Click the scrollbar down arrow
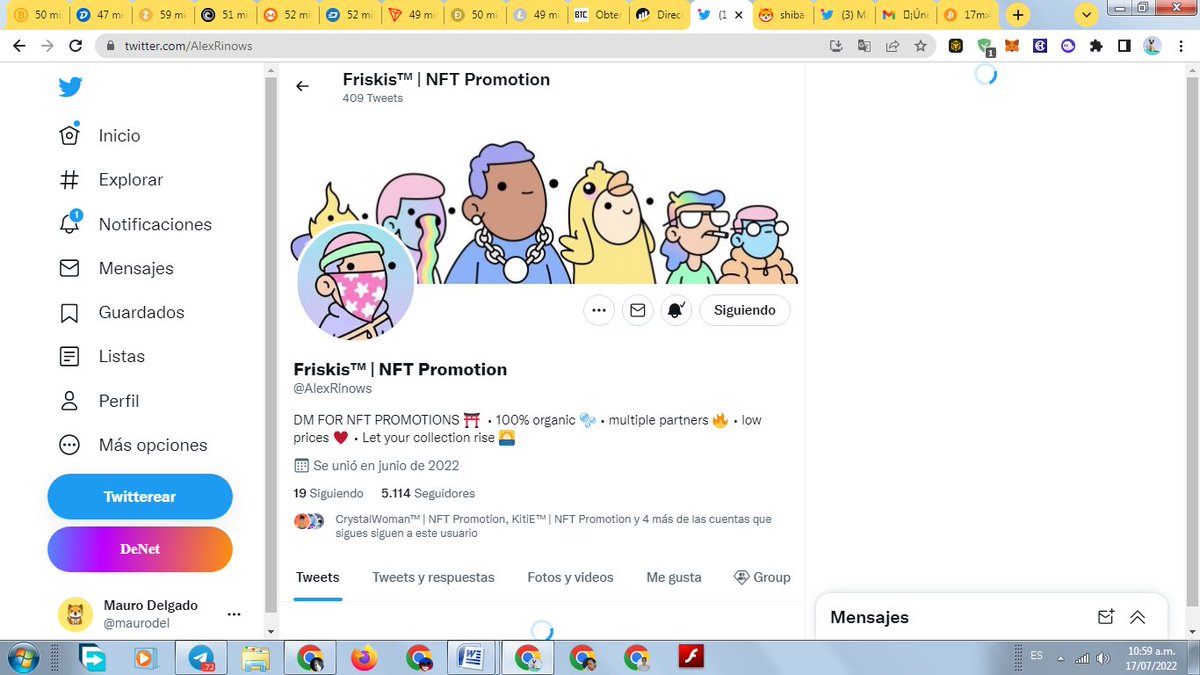Image resolution: width=1200 pixels, height=675 pixels. 269,632
